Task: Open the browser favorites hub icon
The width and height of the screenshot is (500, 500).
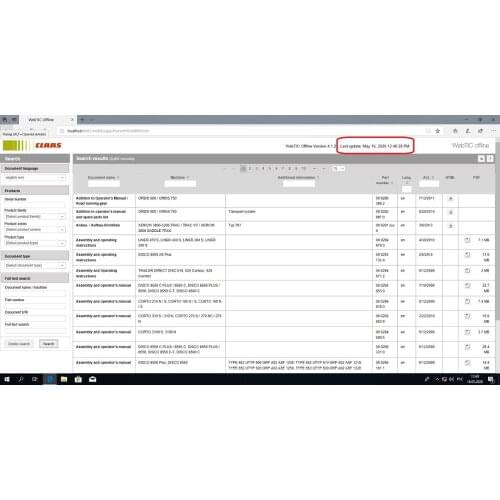Action: coord(455,131)
